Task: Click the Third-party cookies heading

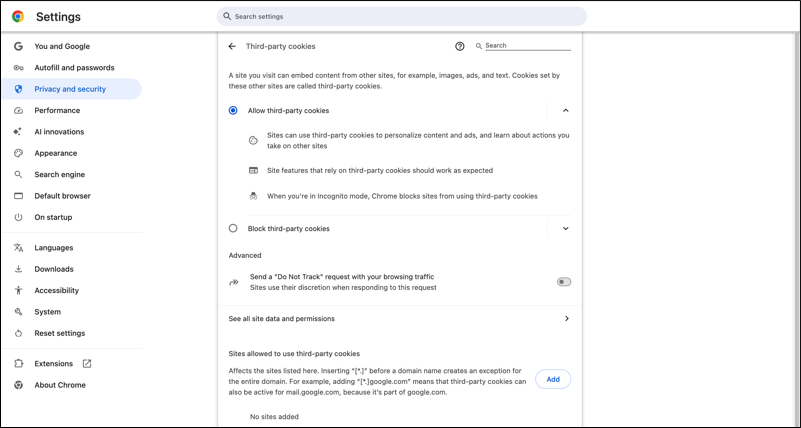Action: tap(280, 46)
